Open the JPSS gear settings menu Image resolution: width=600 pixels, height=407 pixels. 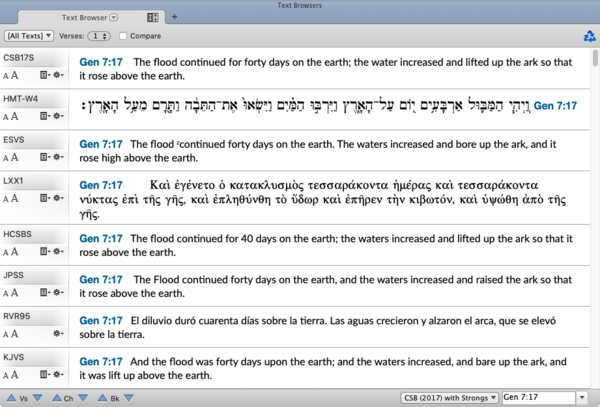[x=58, y=292]
